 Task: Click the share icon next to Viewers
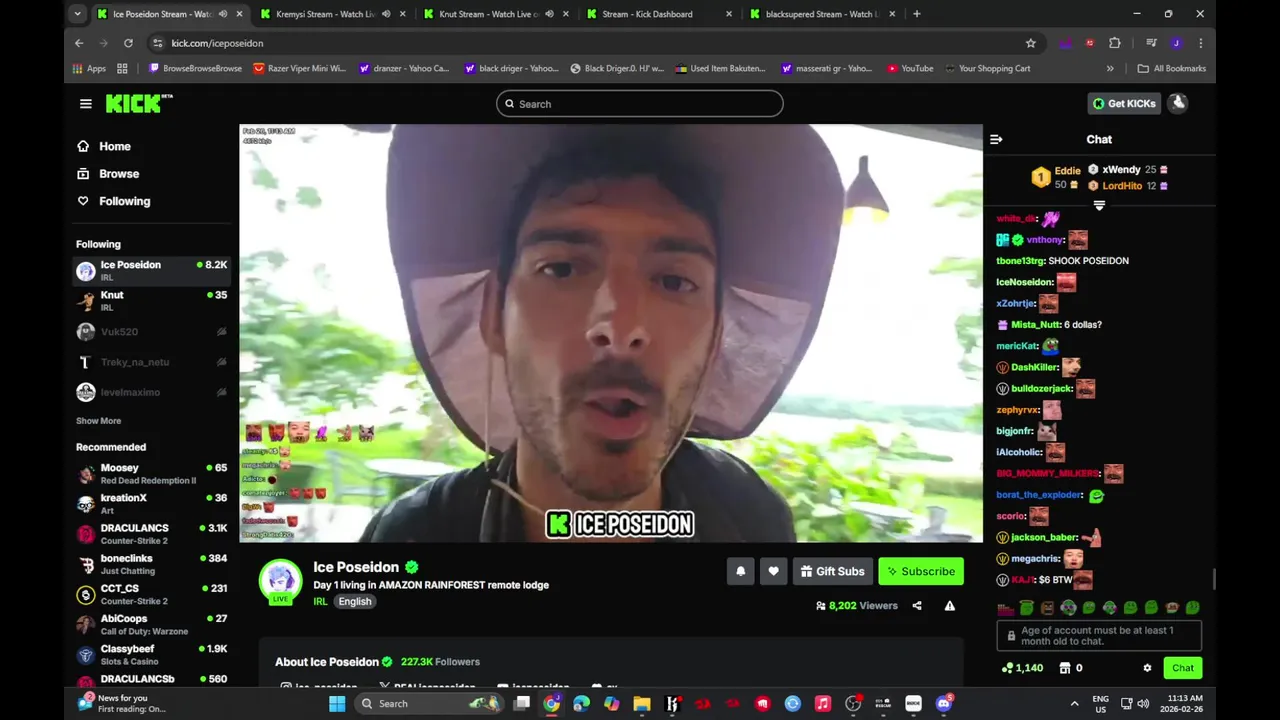[917, 606]
